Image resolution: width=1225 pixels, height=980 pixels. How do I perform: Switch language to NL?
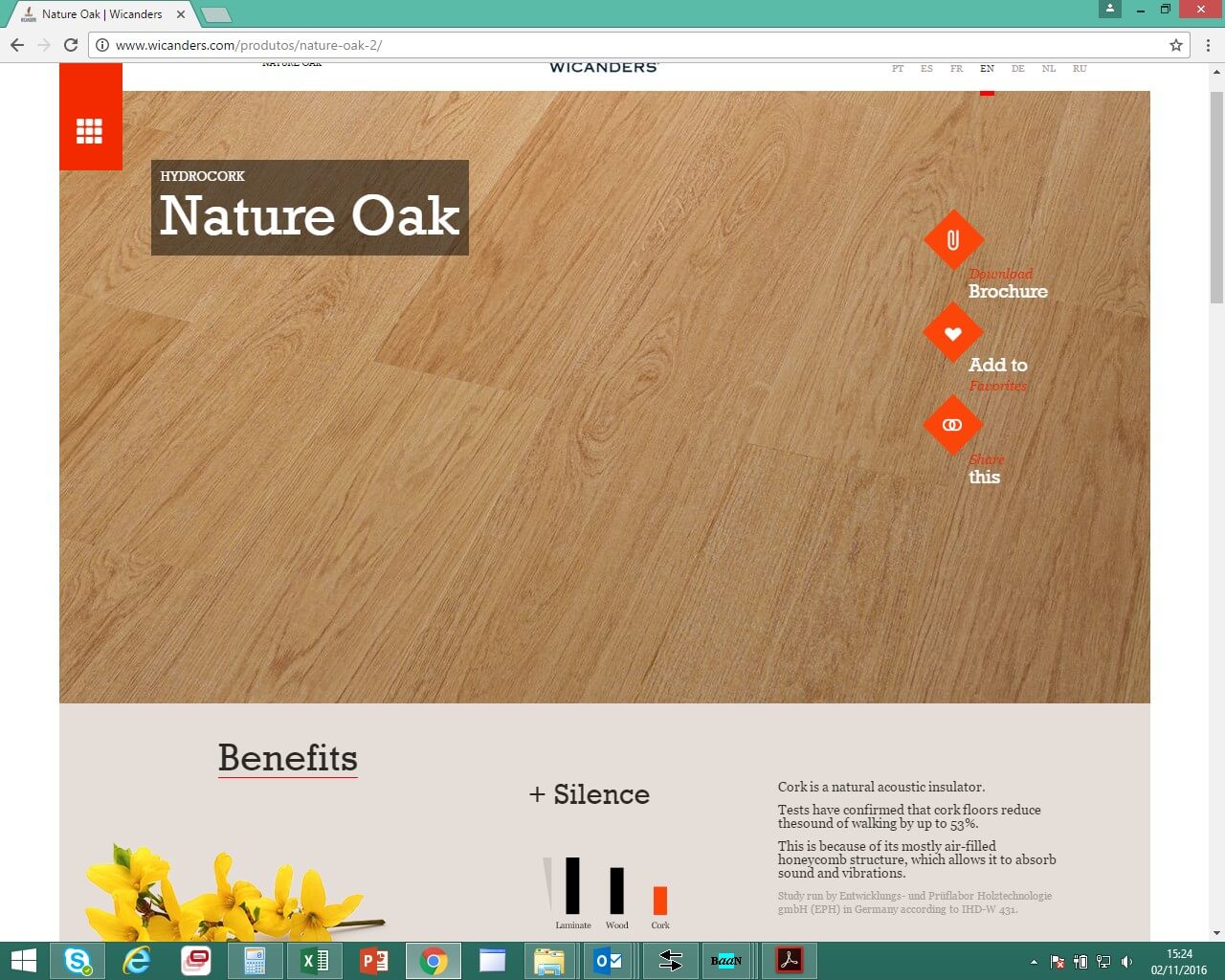(1049, 69)
